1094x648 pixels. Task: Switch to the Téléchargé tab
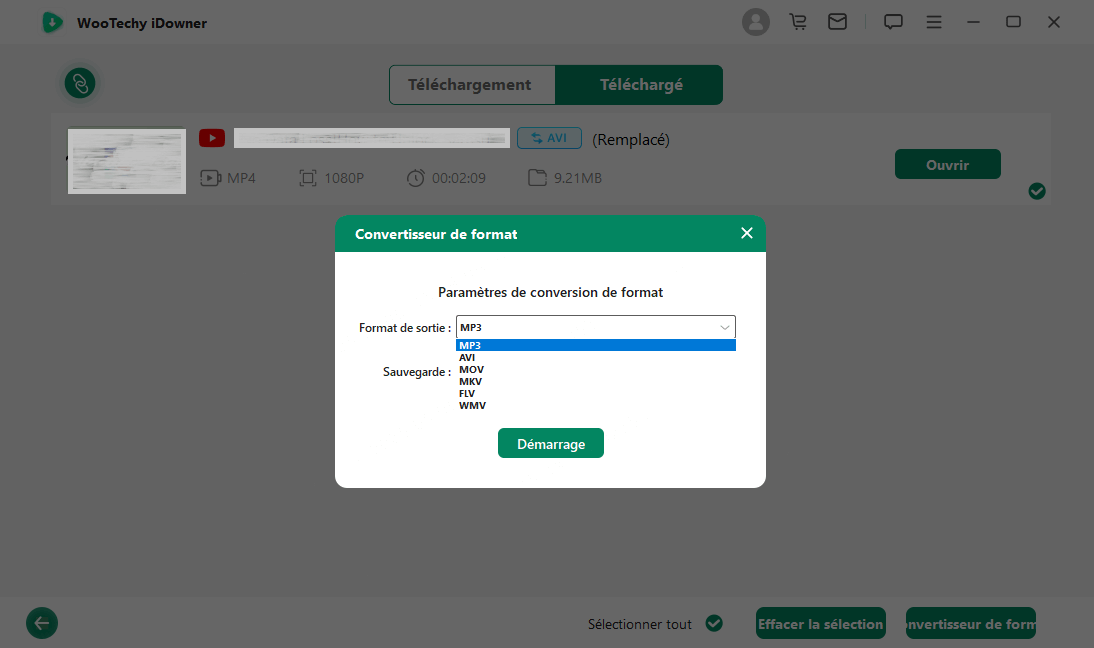(x=639, y=84)
